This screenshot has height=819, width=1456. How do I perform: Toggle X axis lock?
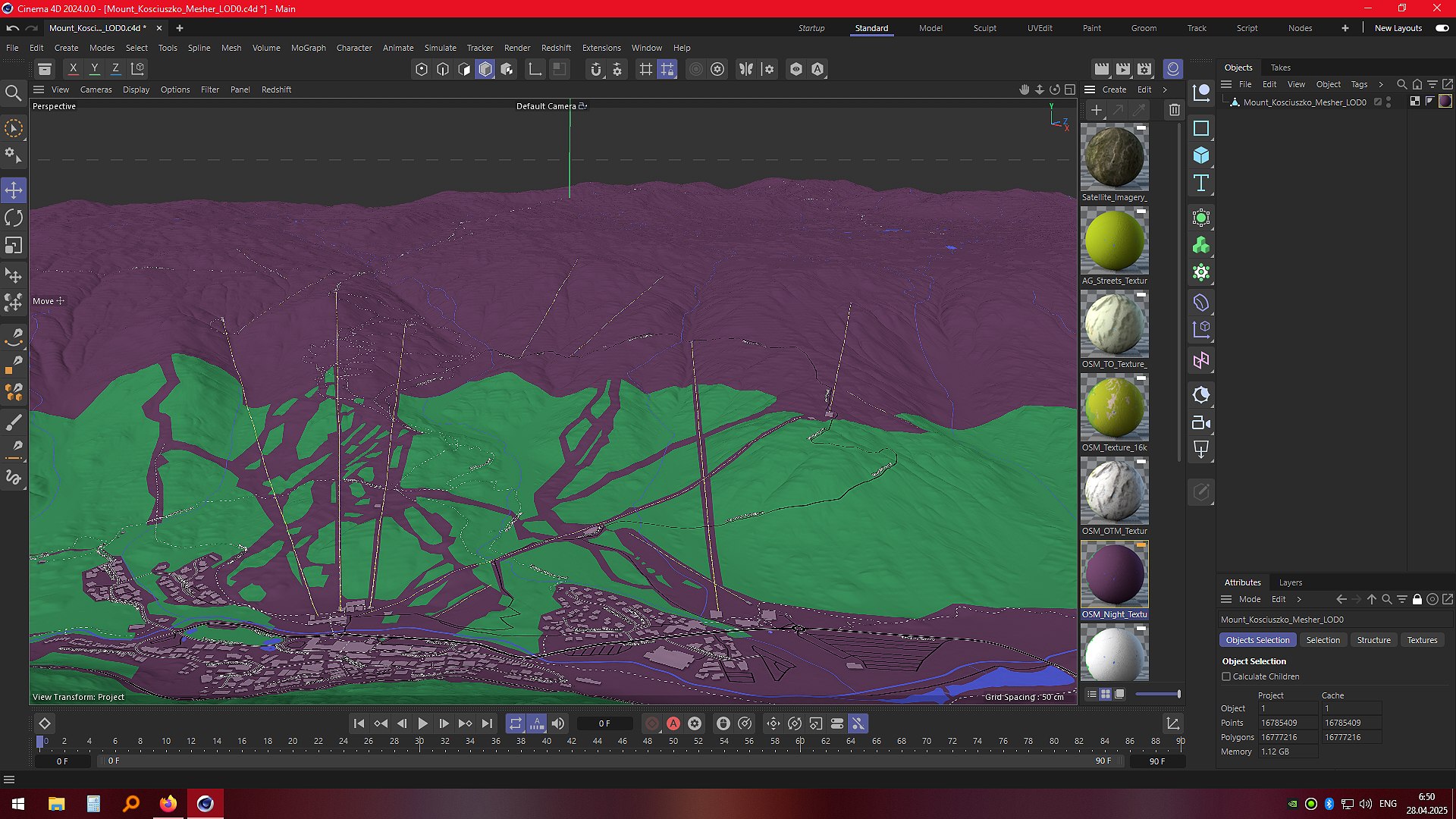74,69
